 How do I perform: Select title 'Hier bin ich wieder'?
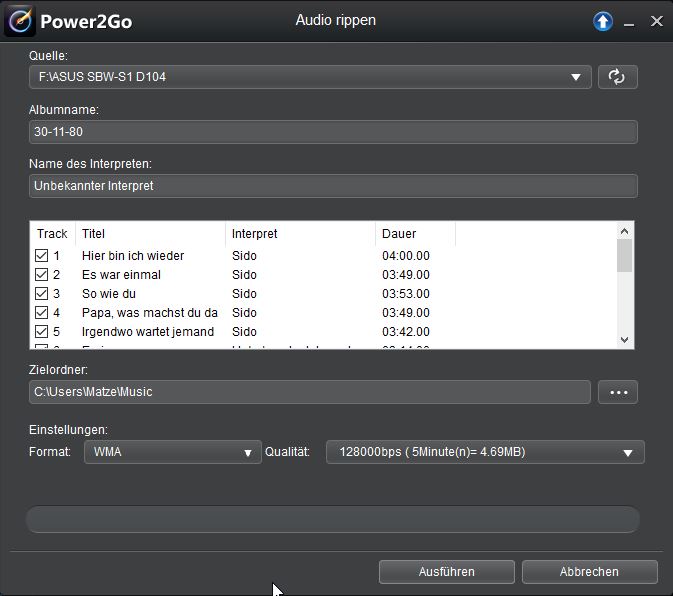pyautogui.click(x=133, y=256)
